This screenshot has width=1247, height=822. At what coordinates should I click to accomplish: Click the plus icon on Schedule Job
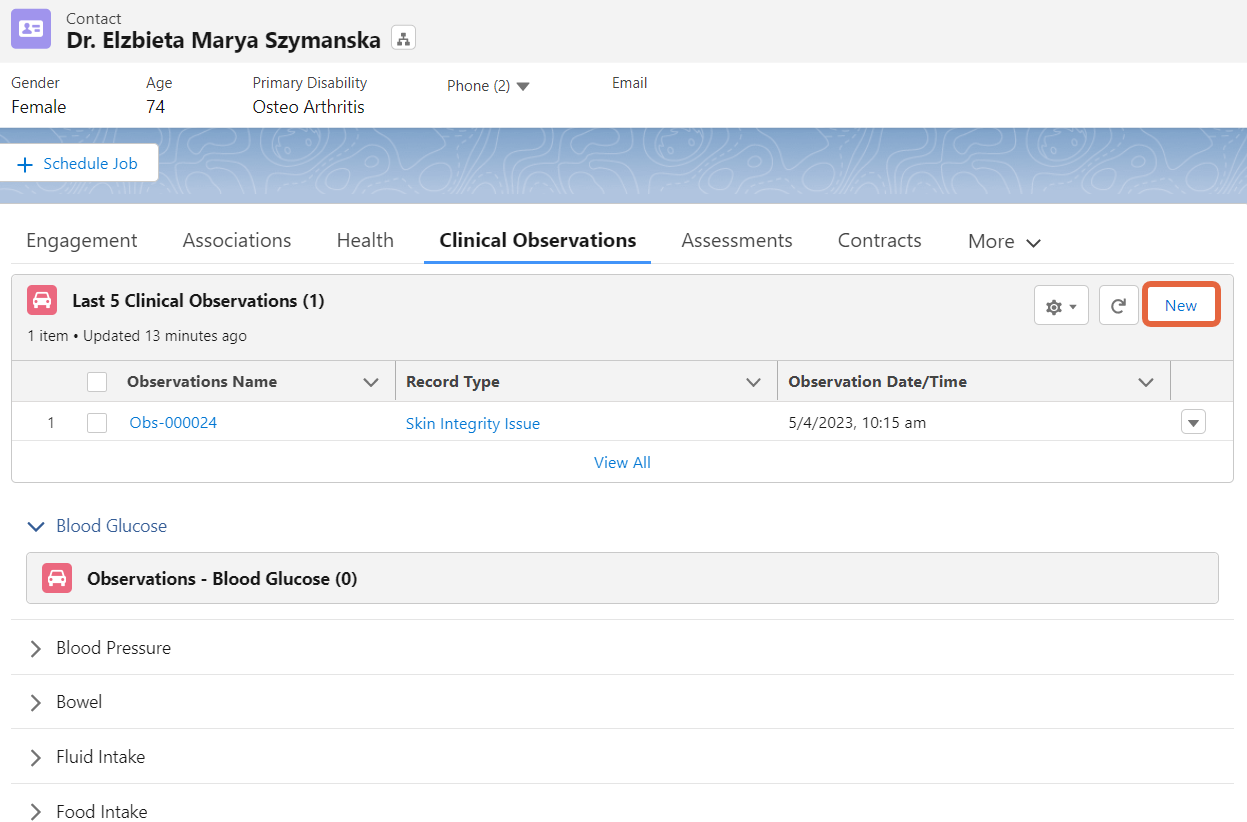pyautogui.click(x=26, y=164)
